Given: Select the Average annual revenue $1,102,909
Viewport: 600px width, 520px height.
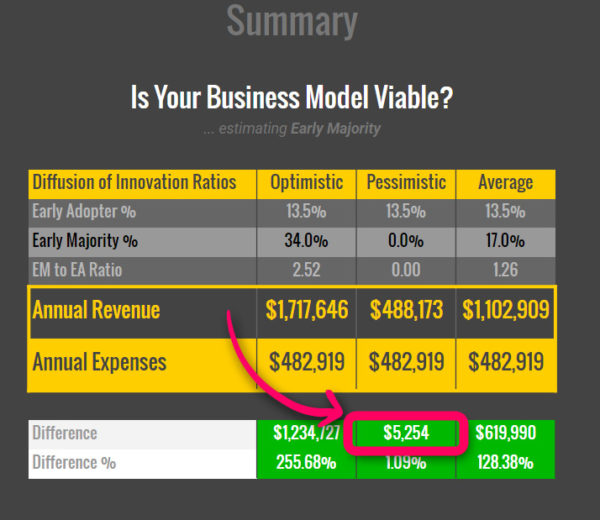Looking at the screenshot, I should (x=505, y=310).
